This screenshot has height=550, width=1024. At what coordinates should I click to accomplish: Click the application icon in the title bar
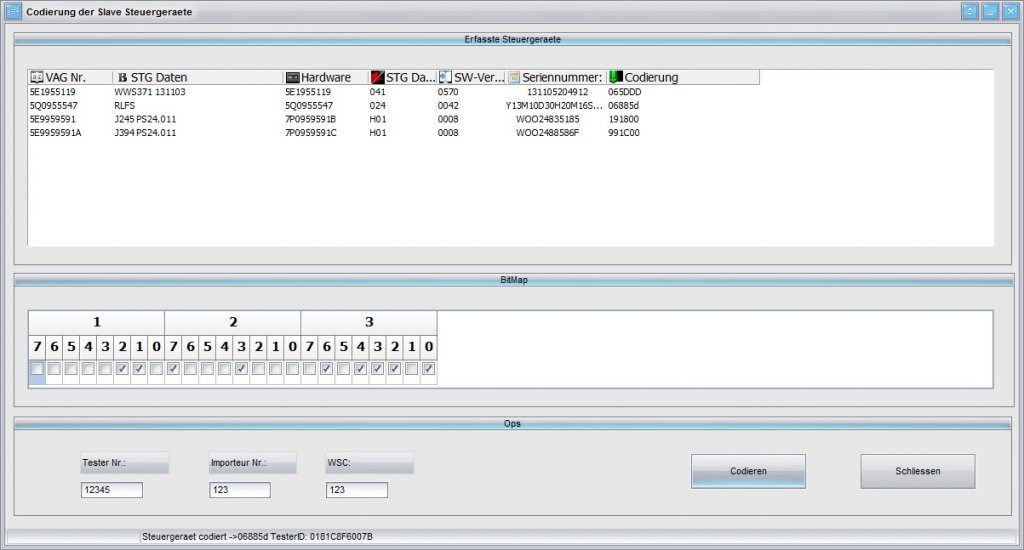pyautogui.click(x=14, y=11)
